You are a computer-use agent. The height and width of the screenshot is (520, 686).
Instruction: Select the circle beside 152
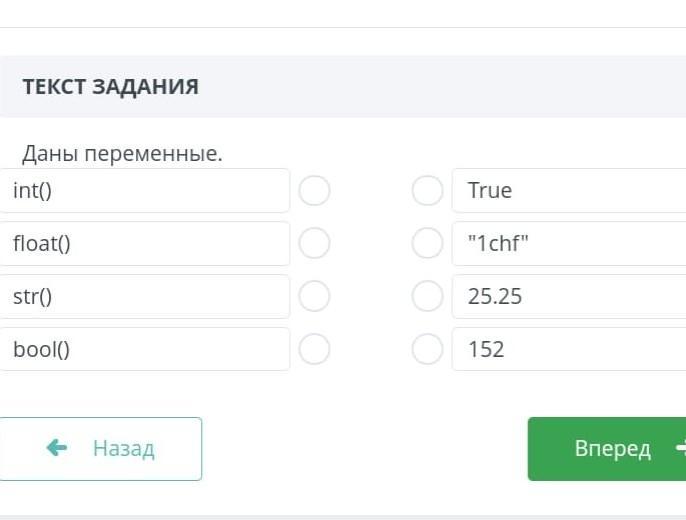[427, 349]
